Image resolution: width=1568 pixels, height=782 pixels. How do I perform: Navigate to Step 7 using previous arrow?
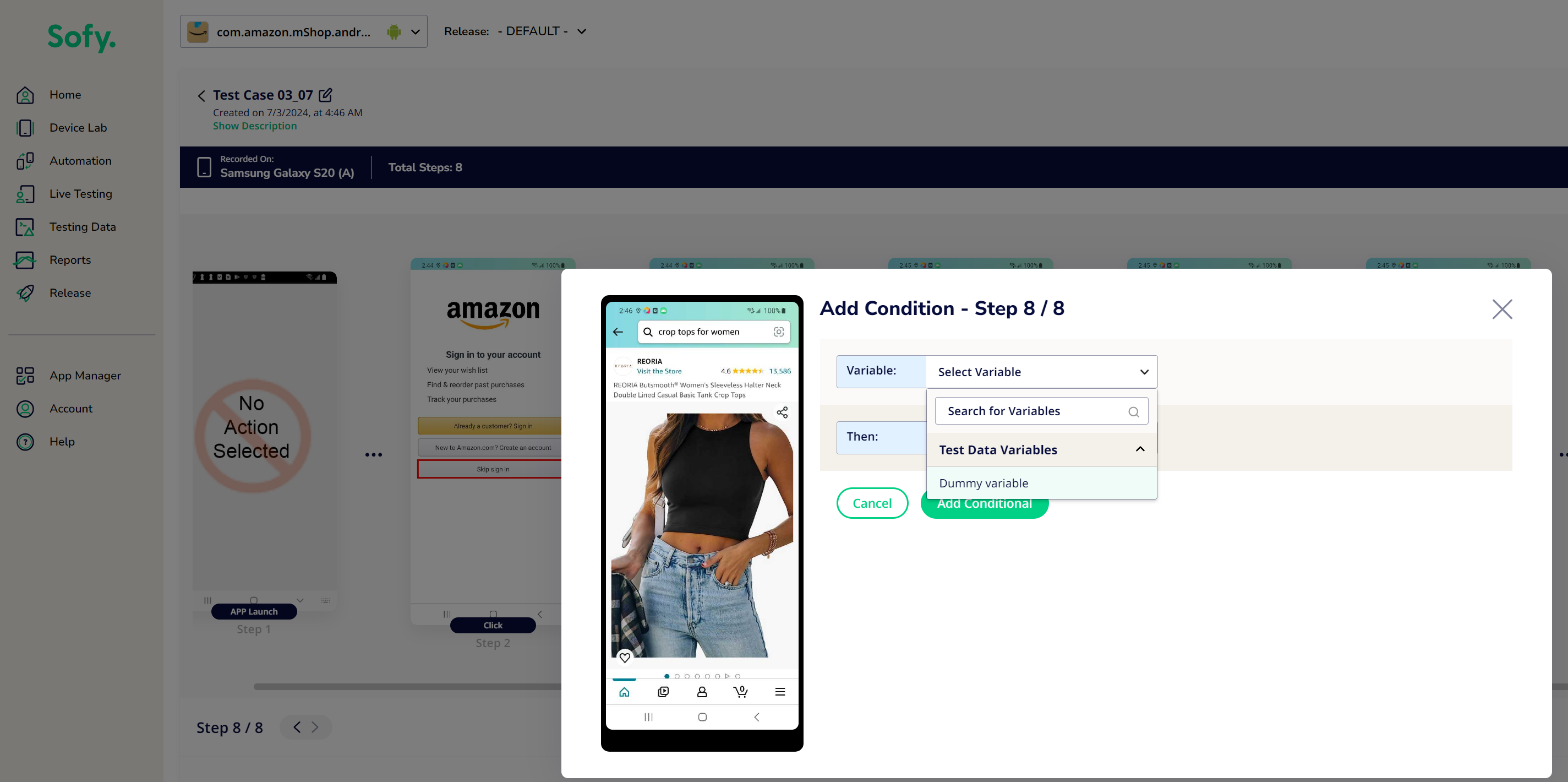[x=297, y=727]
